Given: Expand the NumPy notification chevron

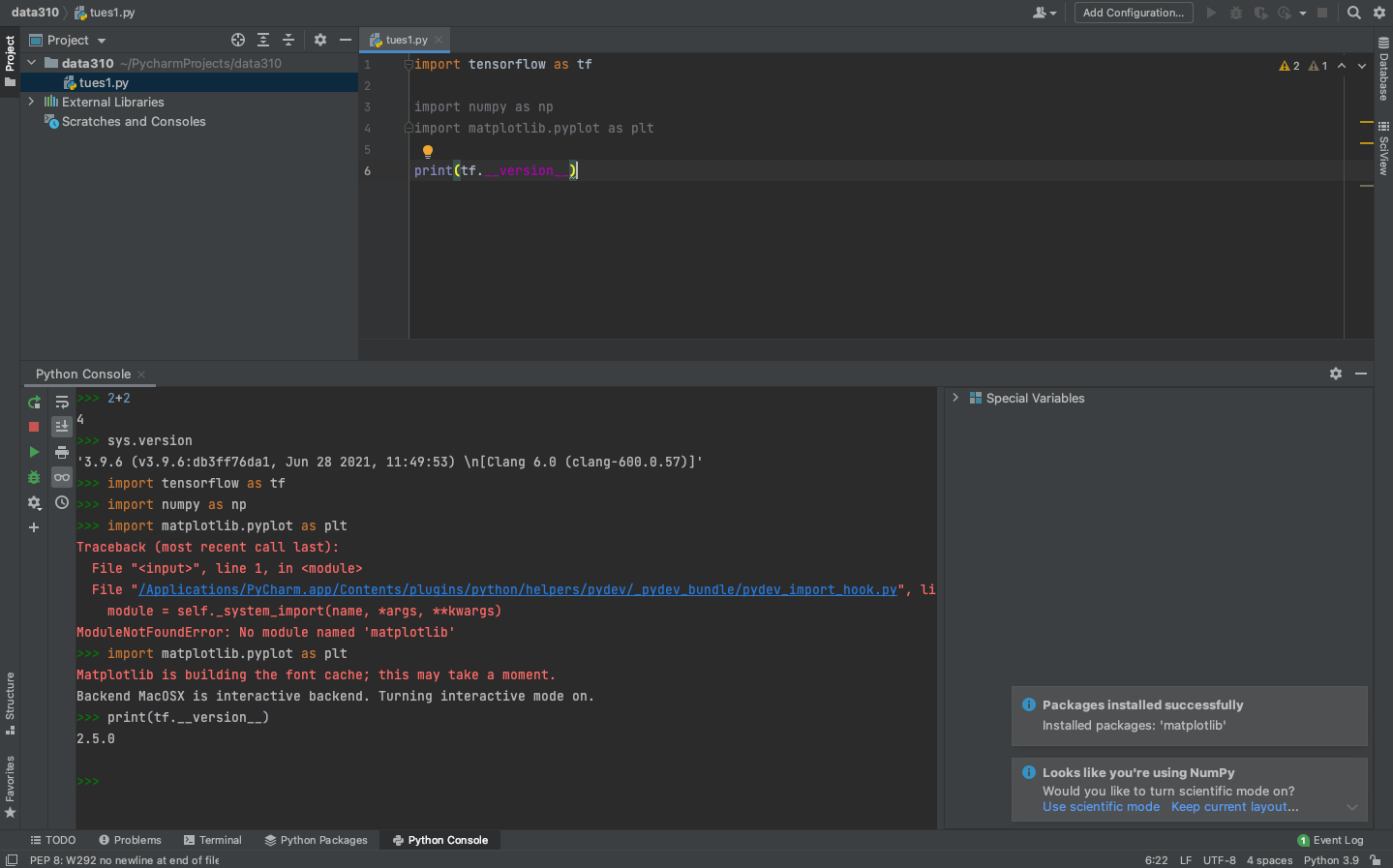Looking at the screenshot, I should click(1352, 807).
